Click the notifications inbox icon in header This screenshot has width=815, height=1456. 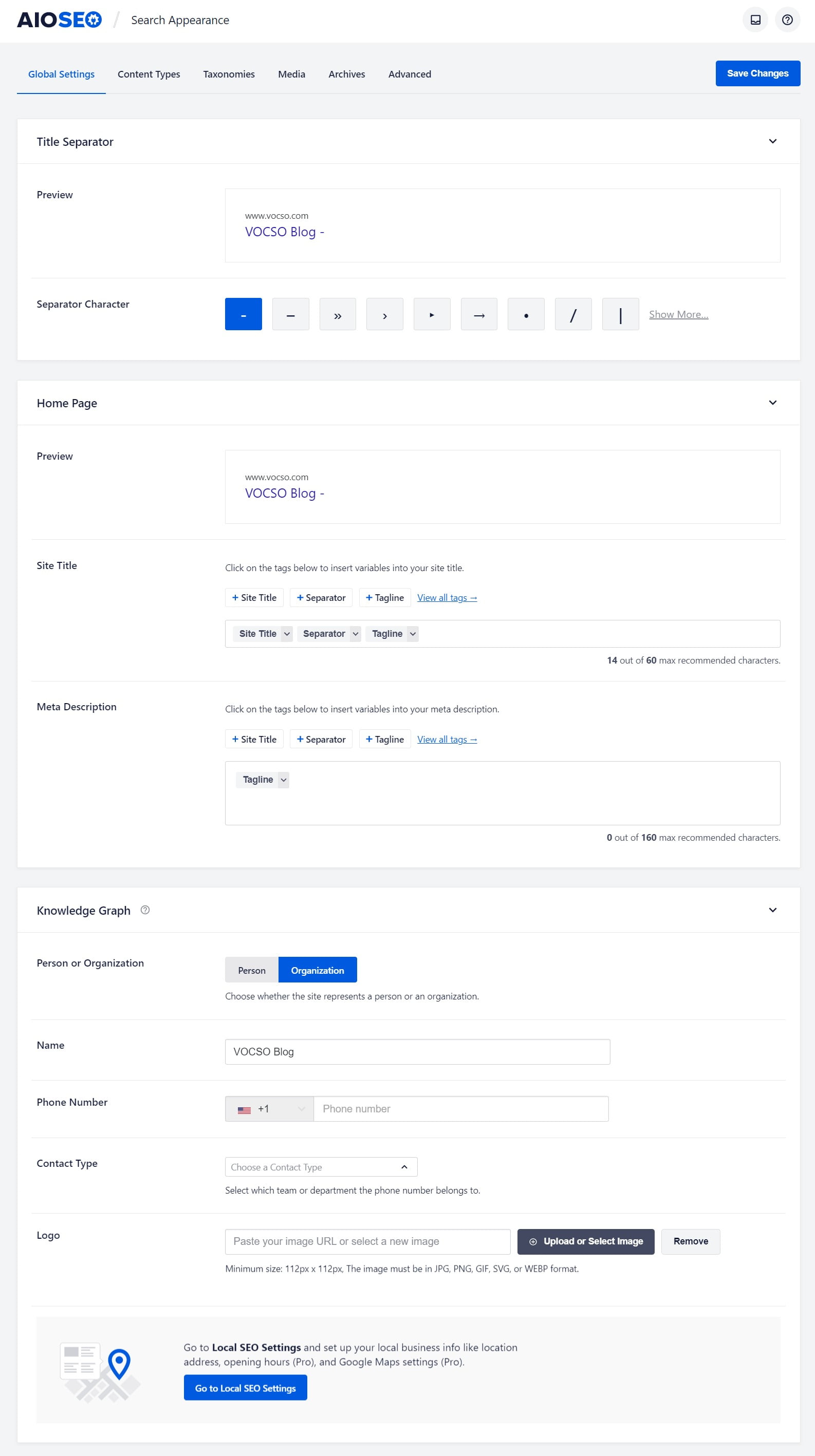[x=755, y=21]
